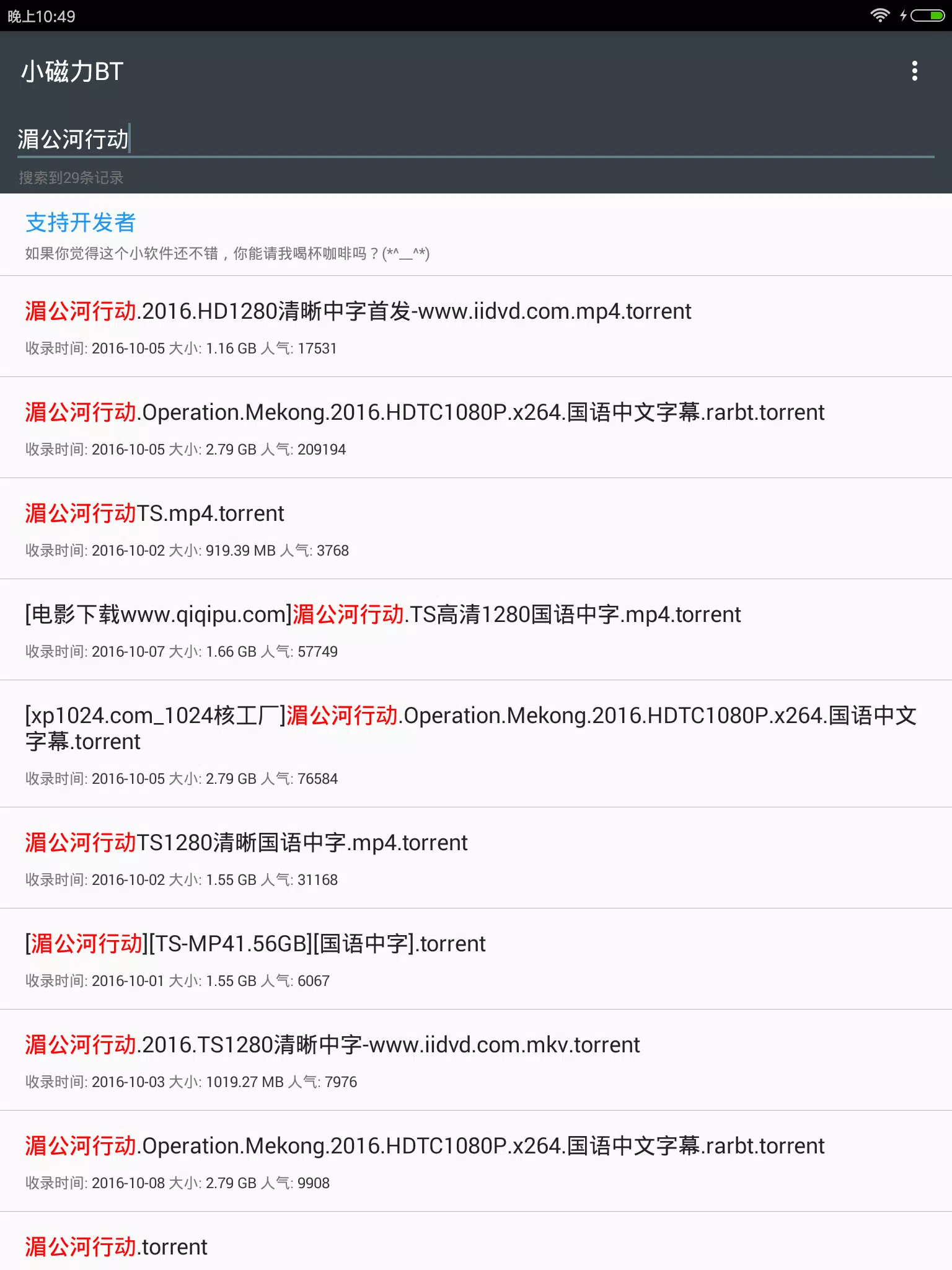Tap the info line with popularity 17531
This screenshot has height=1270, width=952.
coord(181,349)
